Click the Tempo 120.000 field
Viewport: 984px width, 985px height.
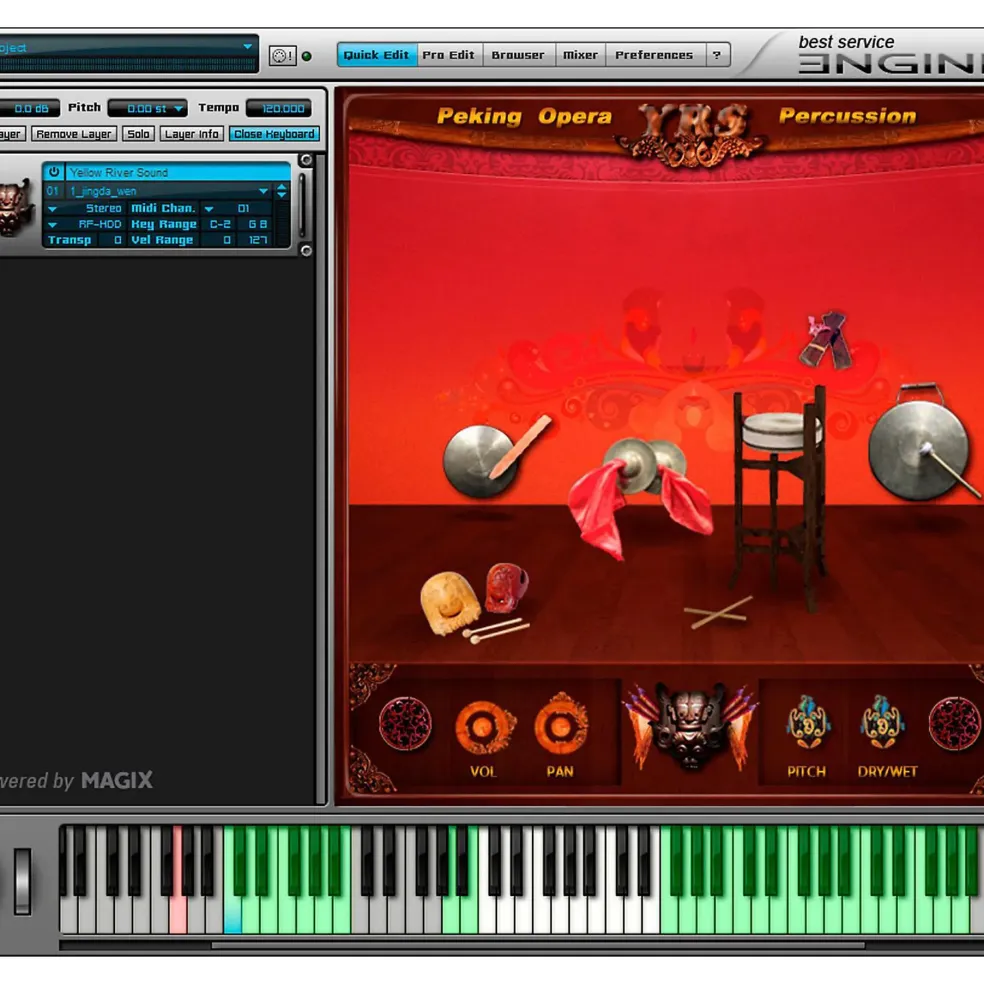pyautogui.click(x=279, y=109)
